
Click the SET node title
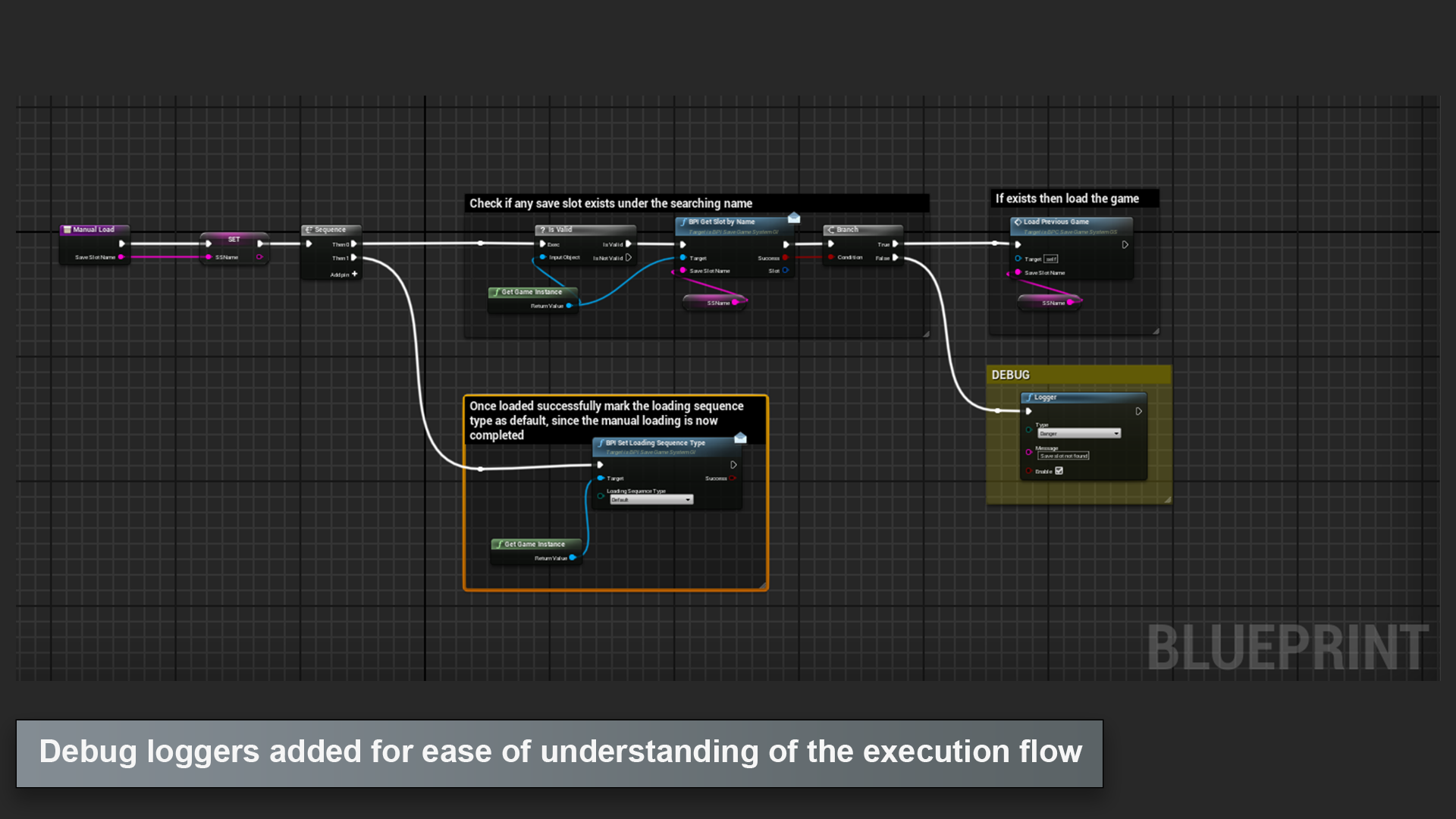[x=234, y=239]
